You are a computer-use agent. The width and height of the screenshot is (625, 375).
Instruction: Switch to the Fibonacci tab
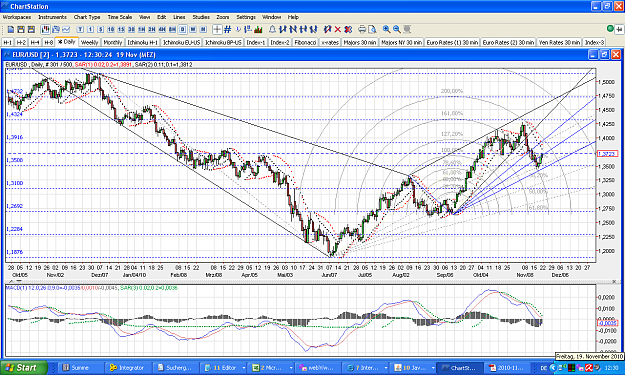305,42
